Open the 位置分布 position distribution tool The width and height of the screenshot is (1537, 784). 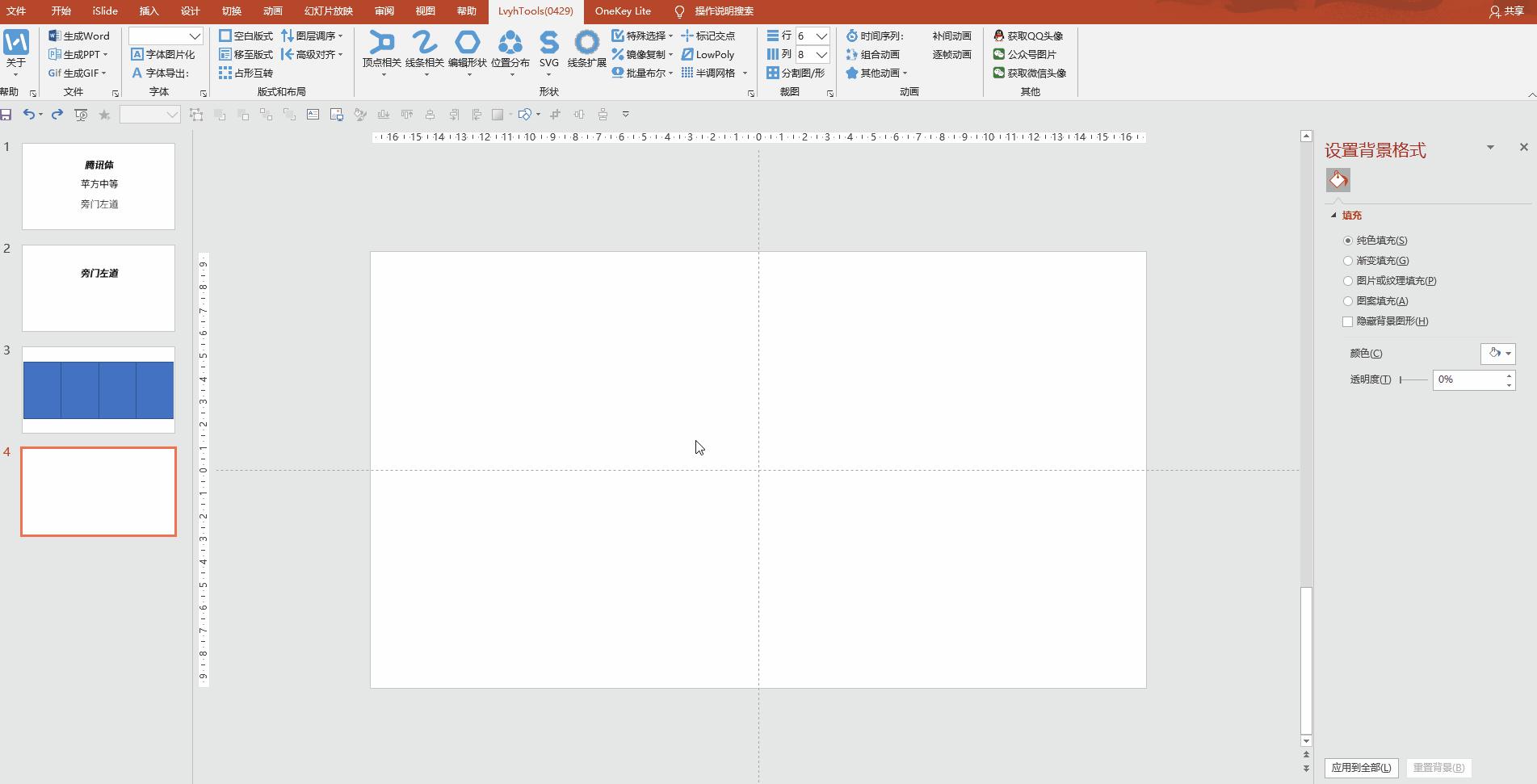coord(510,52)
